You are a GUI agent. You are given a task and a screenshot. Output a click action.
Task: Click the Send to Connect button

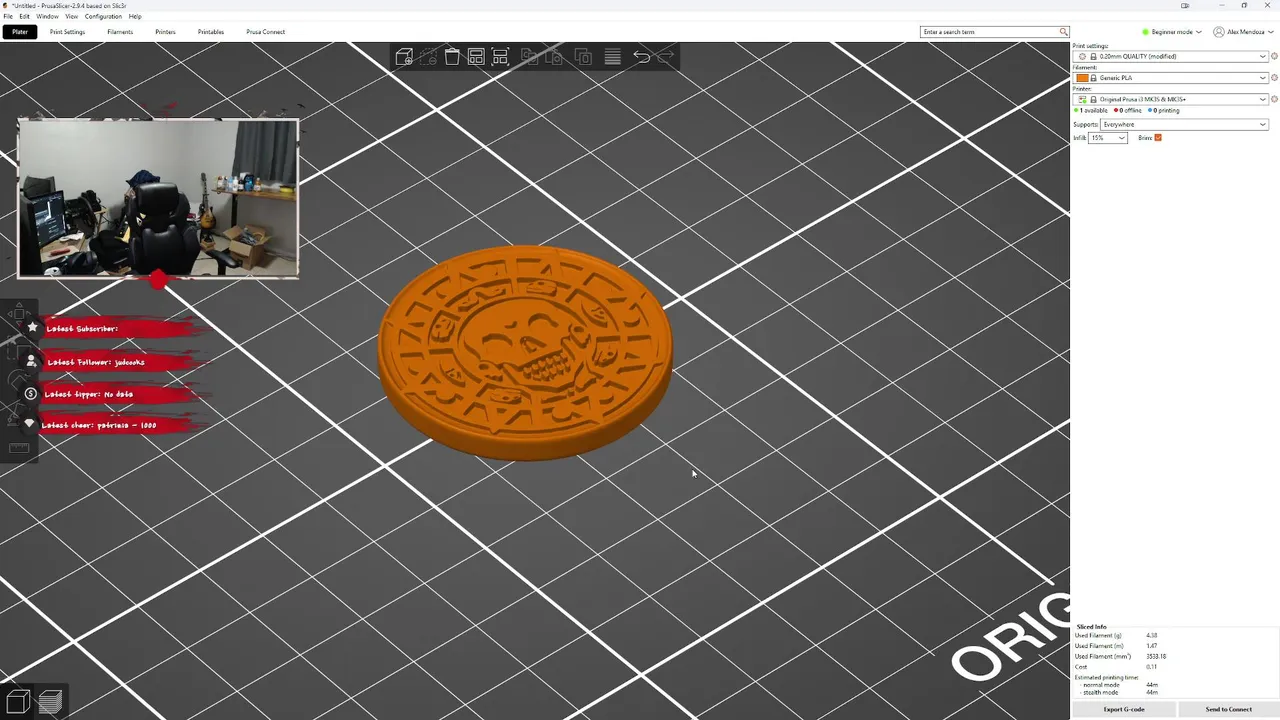(1228, 709)
